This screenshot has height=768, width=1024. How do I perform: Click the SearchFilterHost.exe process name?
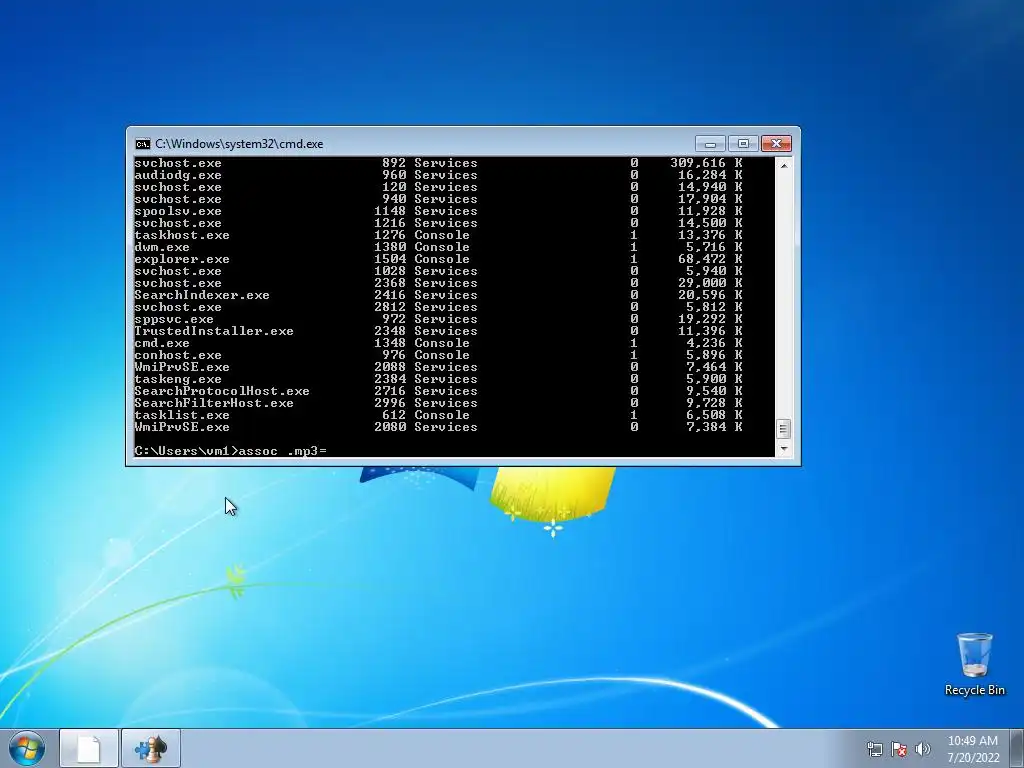(x=214, y=403)
